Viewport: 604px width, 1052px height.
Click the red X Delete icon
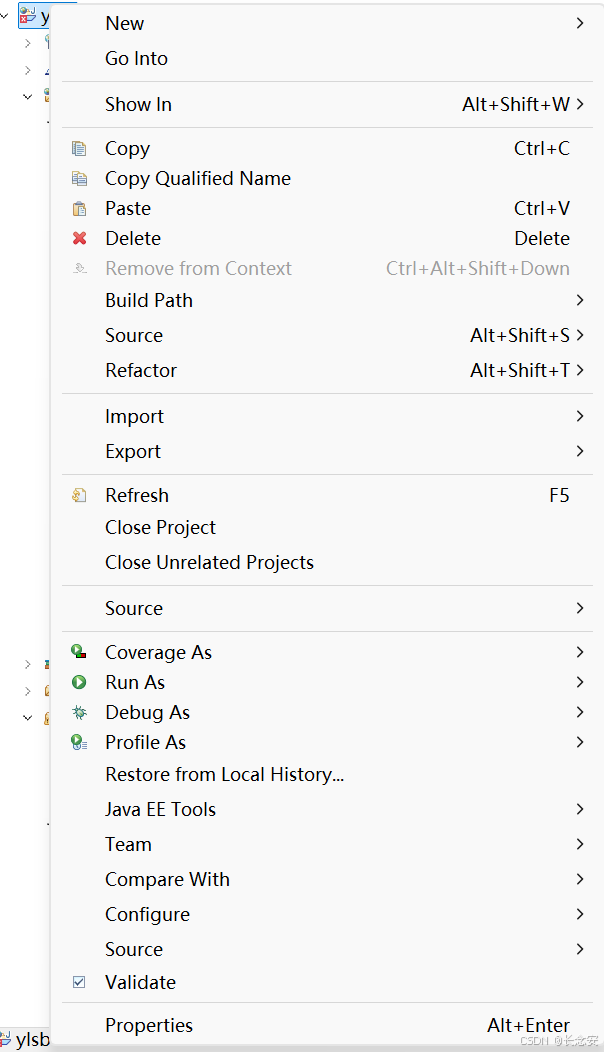pyautogui.click(x=79, y=238)
